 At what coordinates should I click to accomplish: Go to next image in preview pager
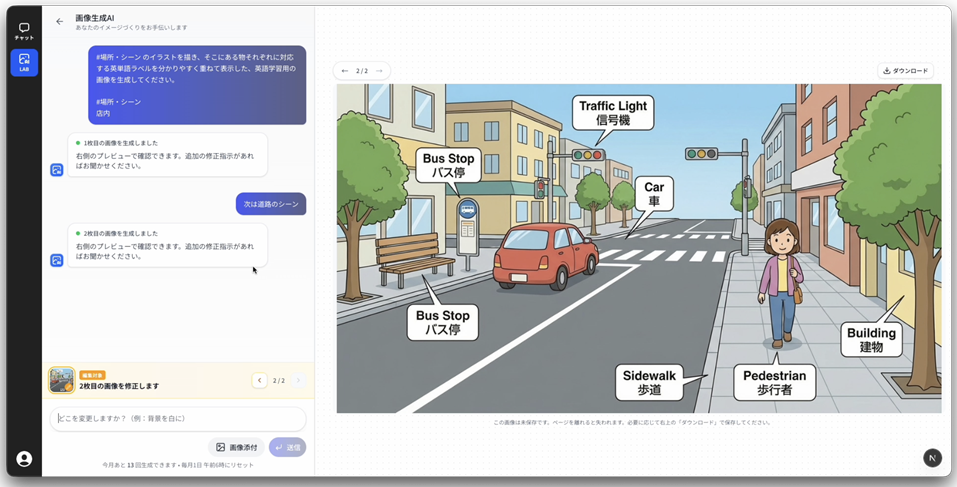point(379,71)
